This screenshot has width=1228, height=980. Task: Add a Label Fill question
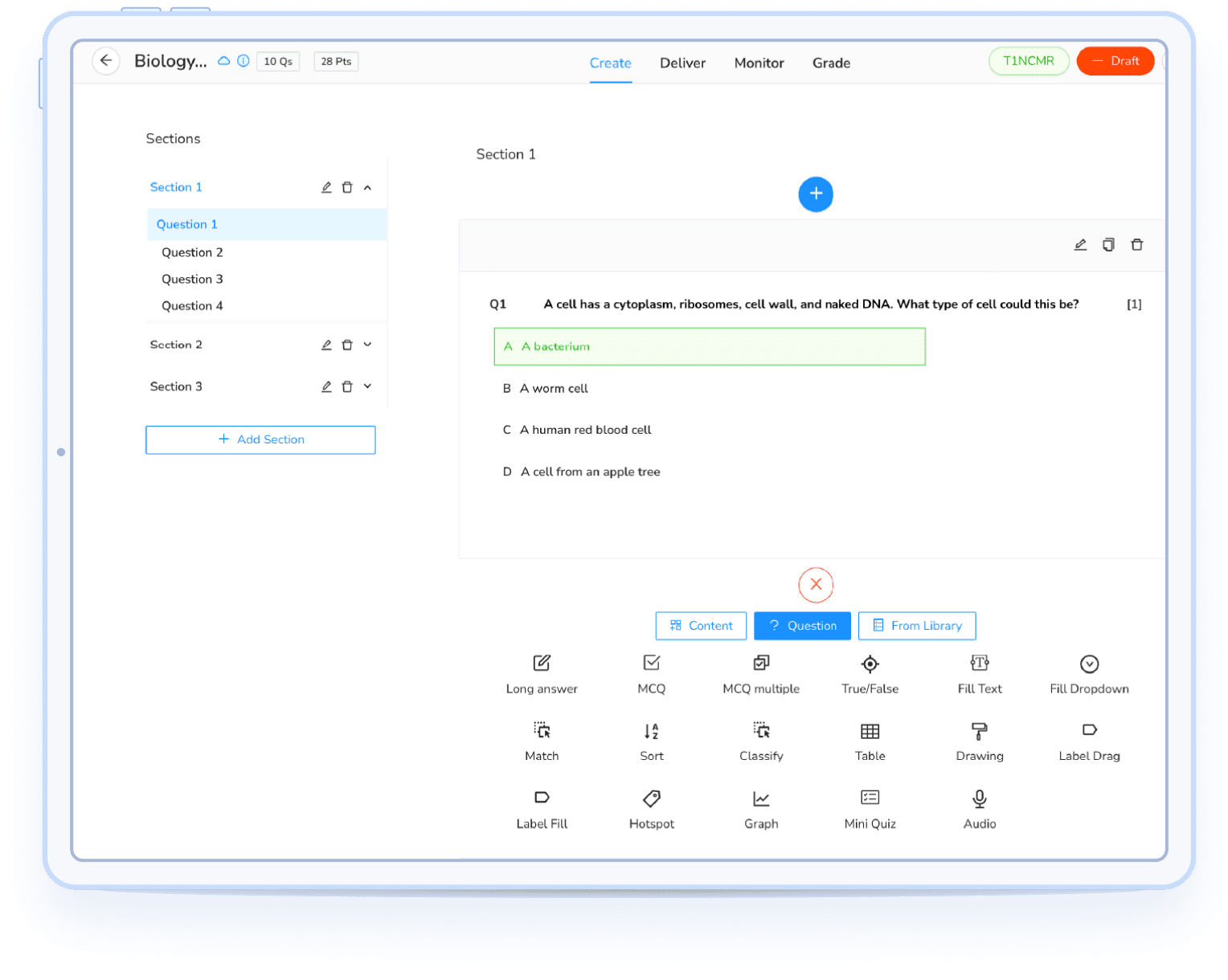[542, 810]
